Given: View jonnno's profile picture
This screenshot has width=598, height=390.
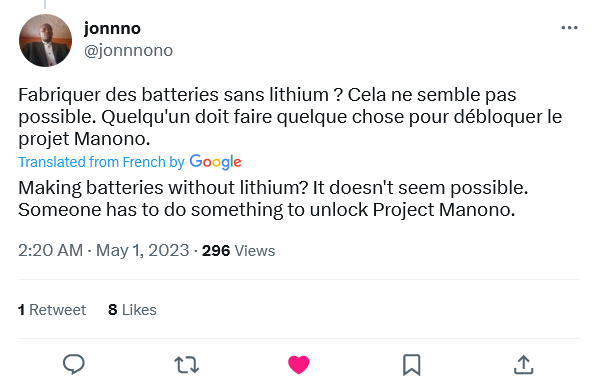Looking at the screenshot, I should tap(45, 40).
